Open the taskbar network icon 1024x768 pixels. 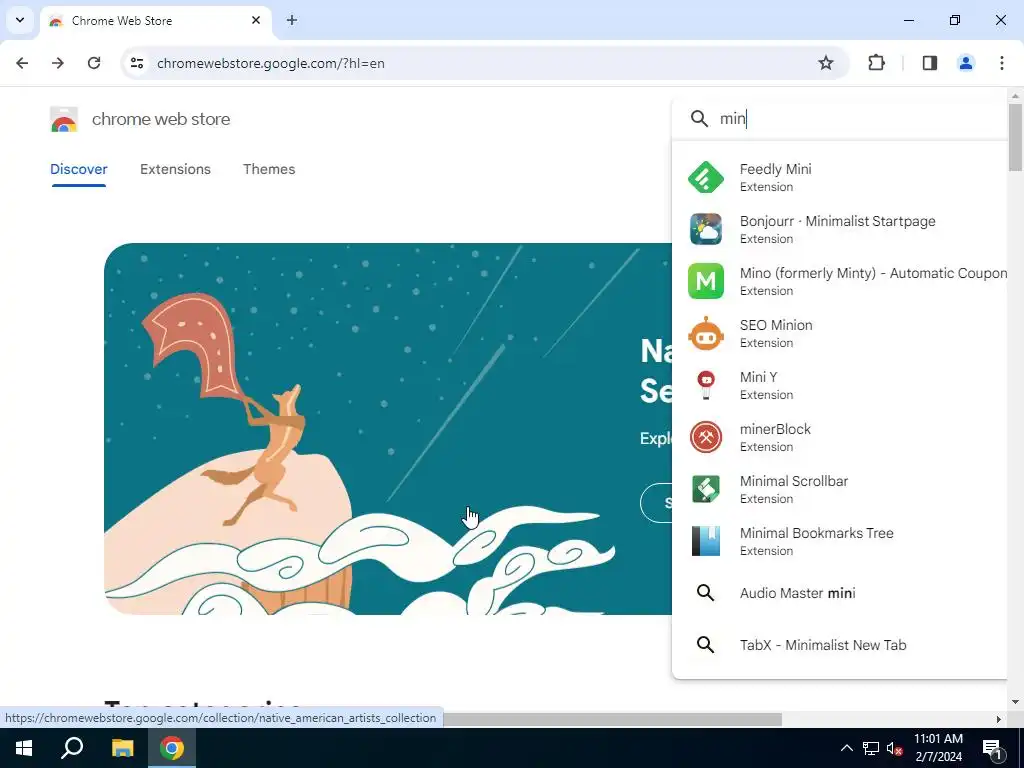pos(871,748)
